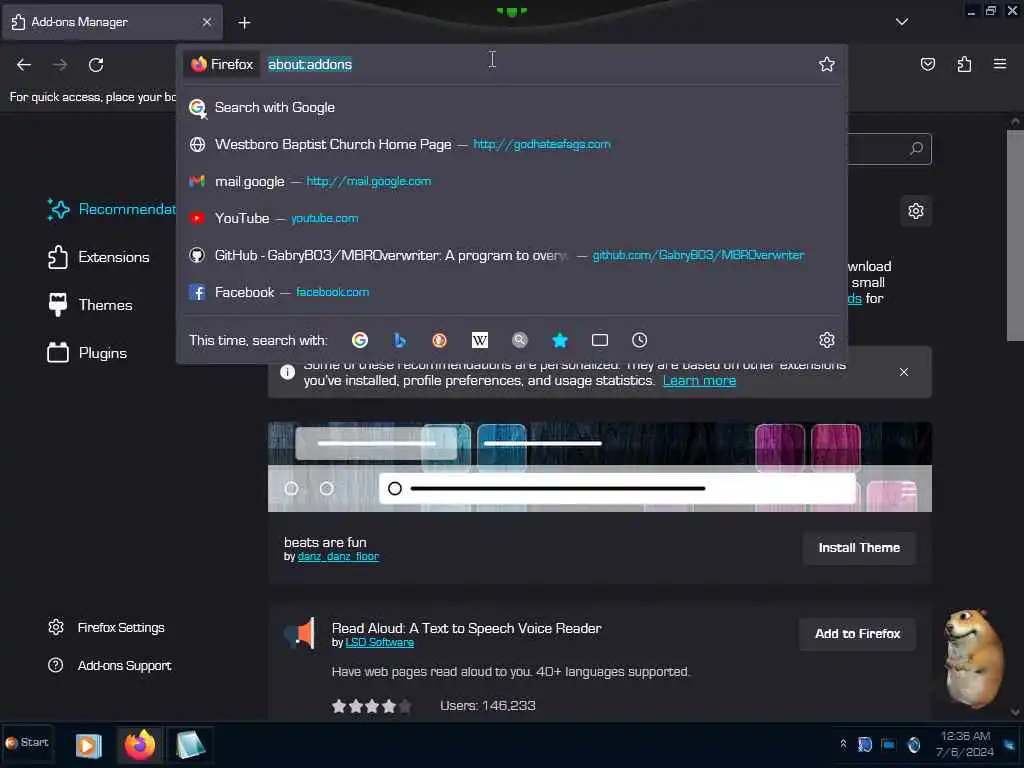This screenshot has width=1024, height=768.
Task: Open the Pocket save icon
Action: [x=927, y=64]
